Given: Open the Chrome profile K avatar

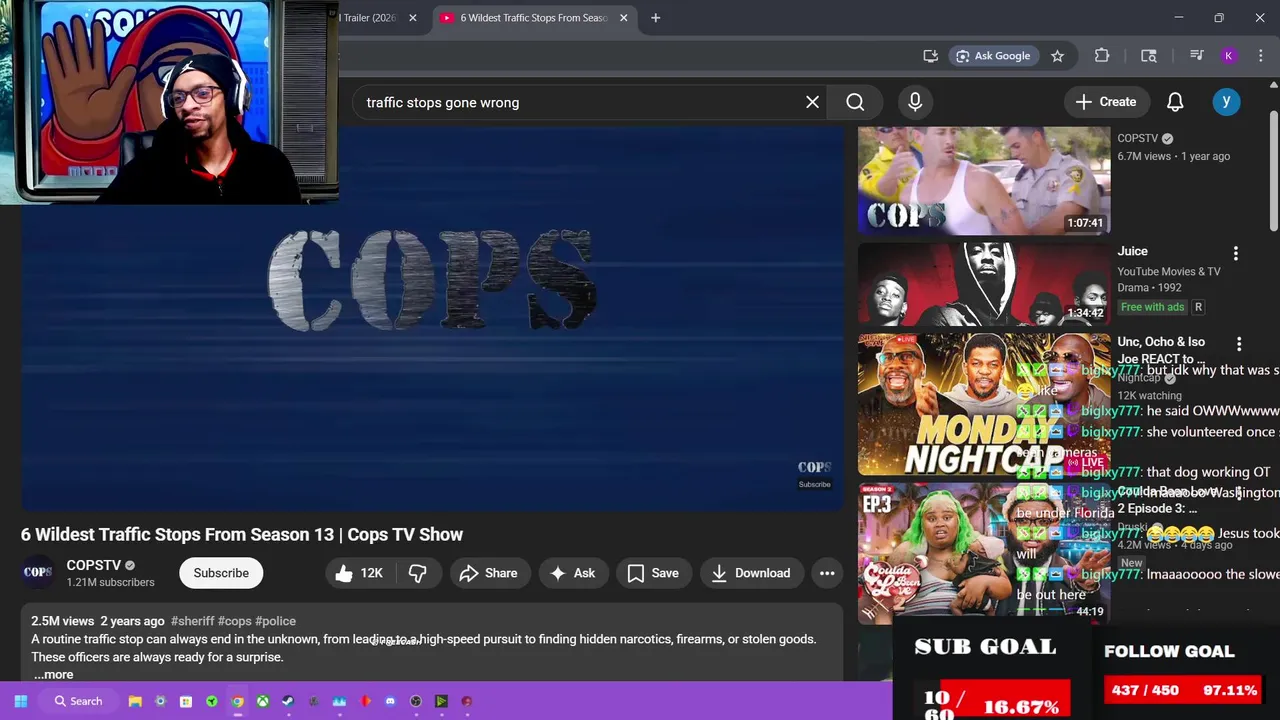Looking at the screenshot, I should (x=1228, y=56).
